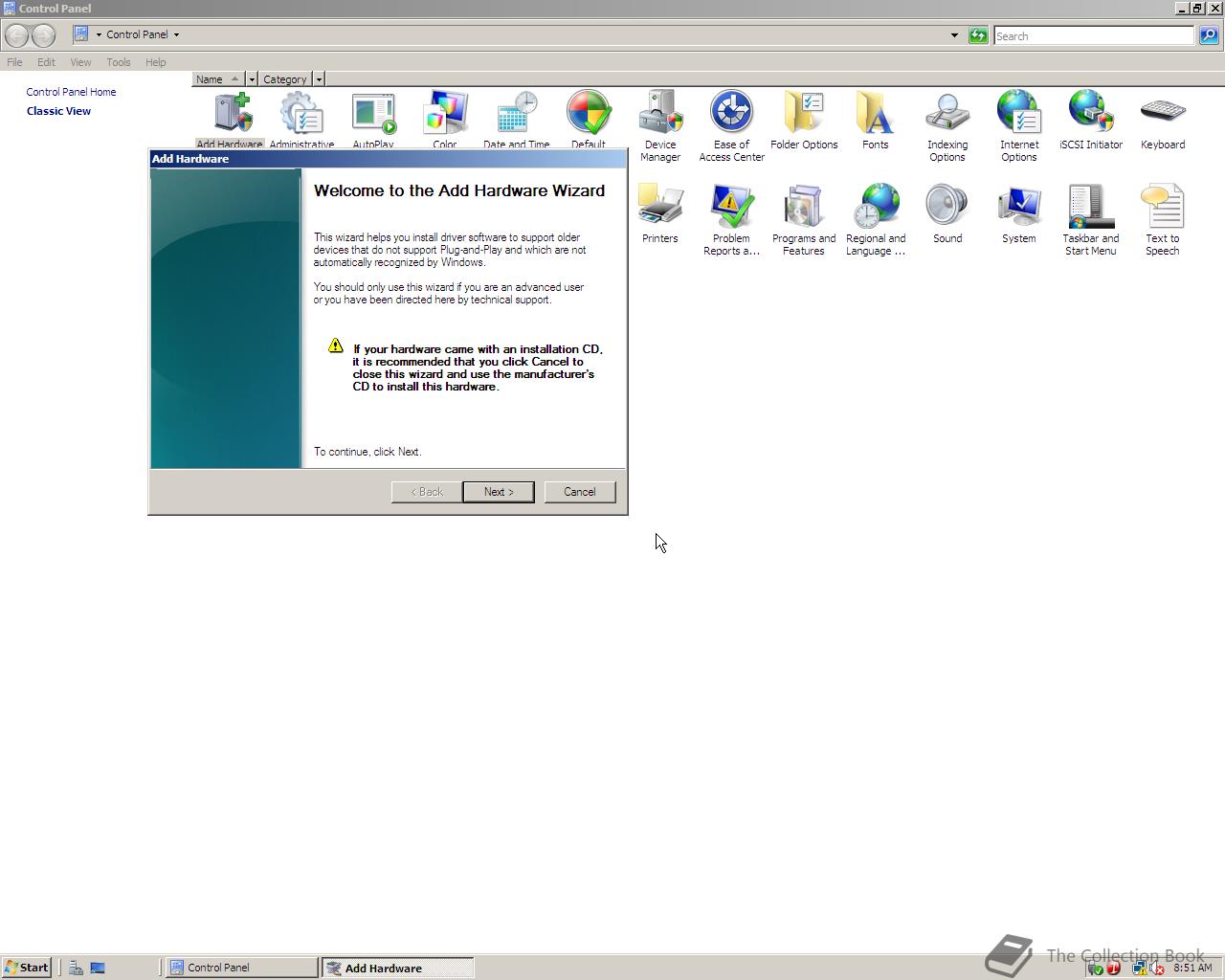Expand the Control Panel breadcrumb arrow
Screen dimensions: 1225x980
pos(176,34)
